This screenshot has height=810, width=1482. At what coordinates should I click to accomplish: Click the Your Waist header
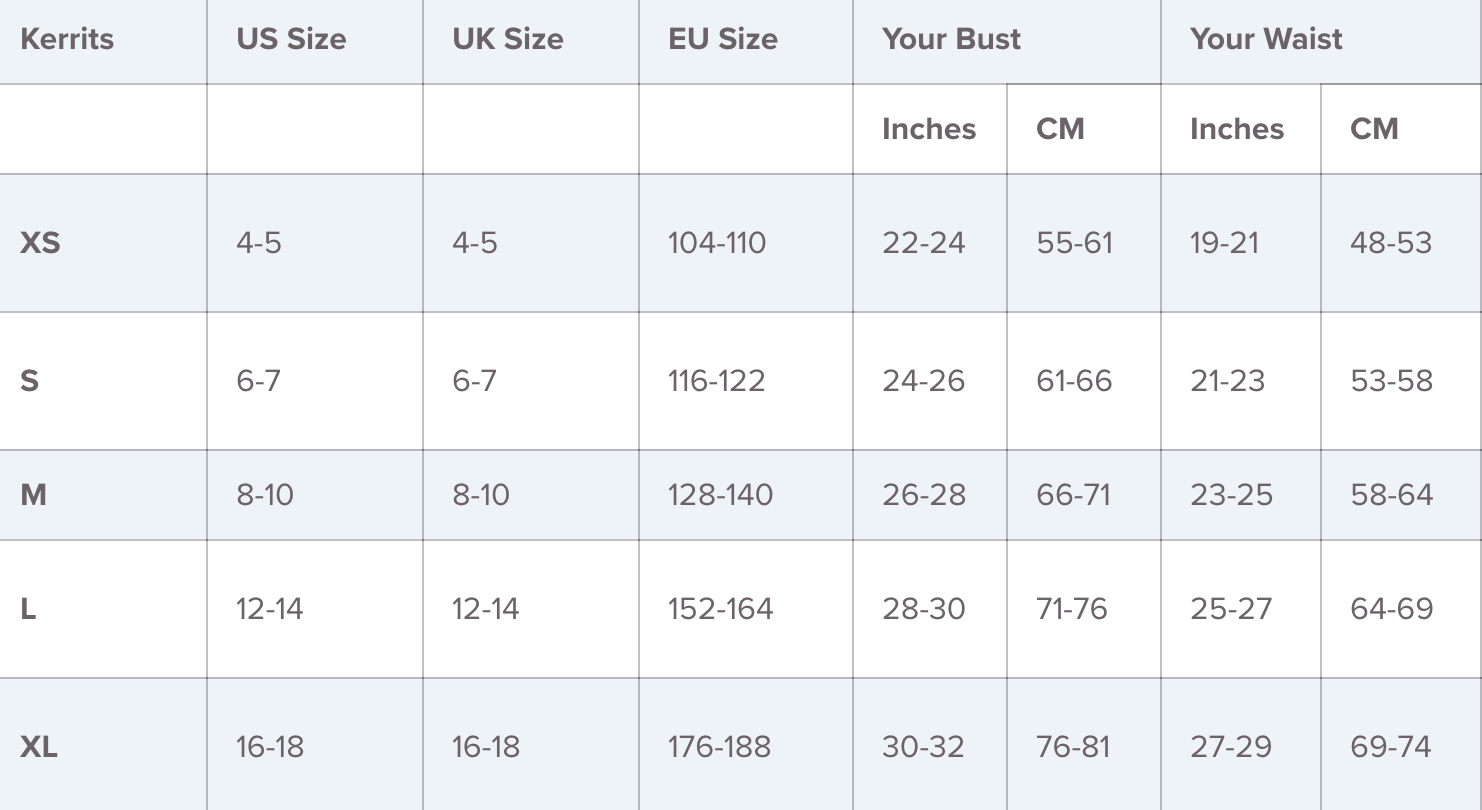1265,40
